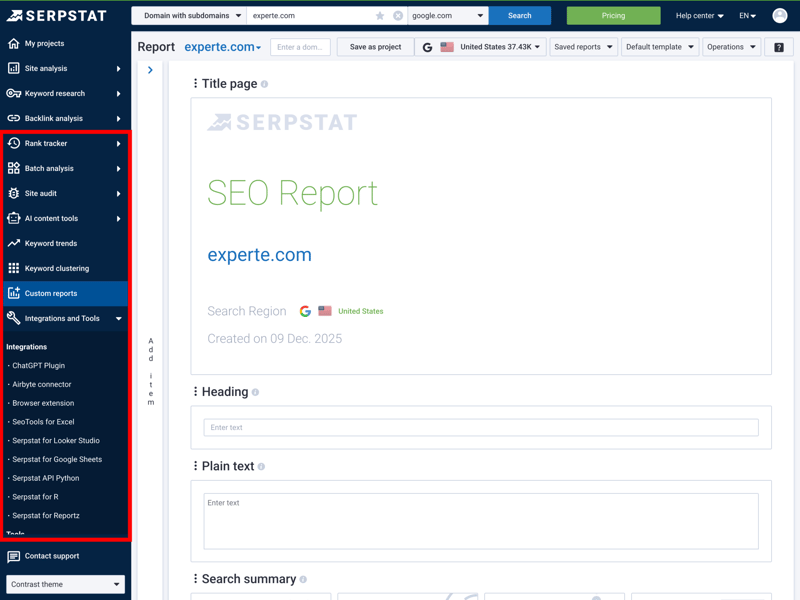Expand the Default template dropdown
Screen dimensions: 800x600
[x=659, y=47]
